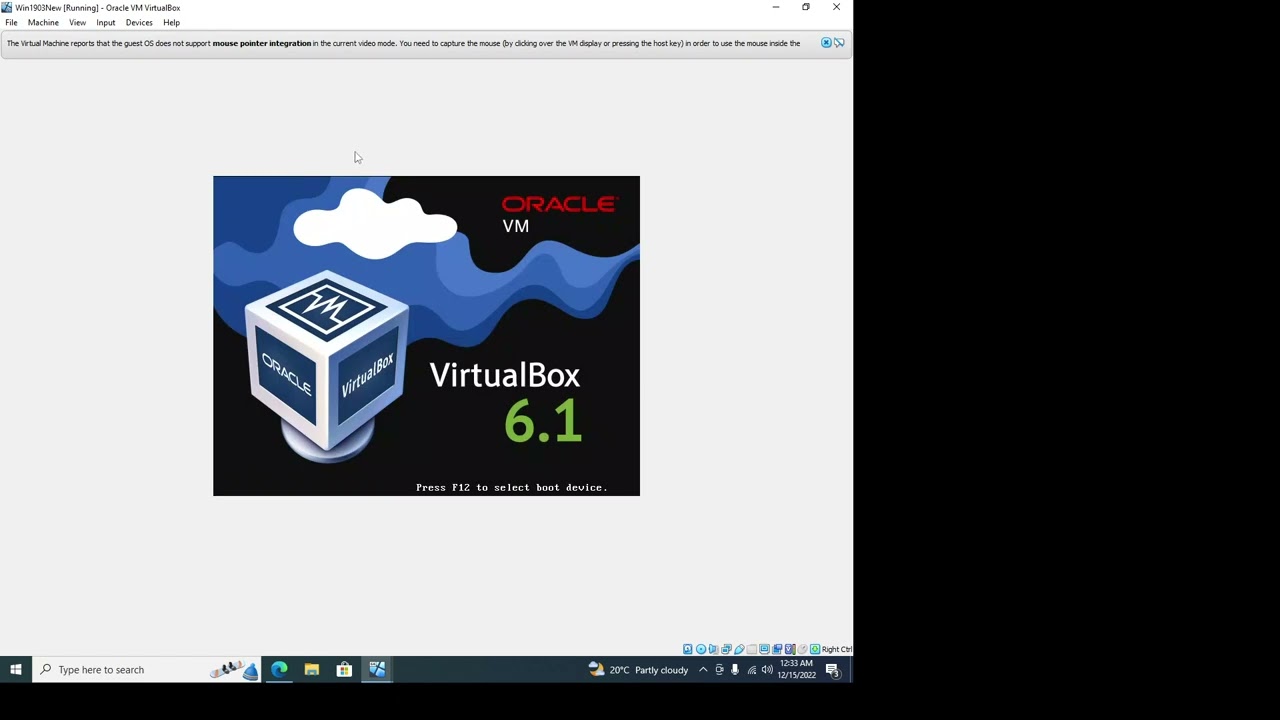This screenshot has height=720, width=1280.
Task: Open the clock and calendar flyout
Action: pos(796,670)
